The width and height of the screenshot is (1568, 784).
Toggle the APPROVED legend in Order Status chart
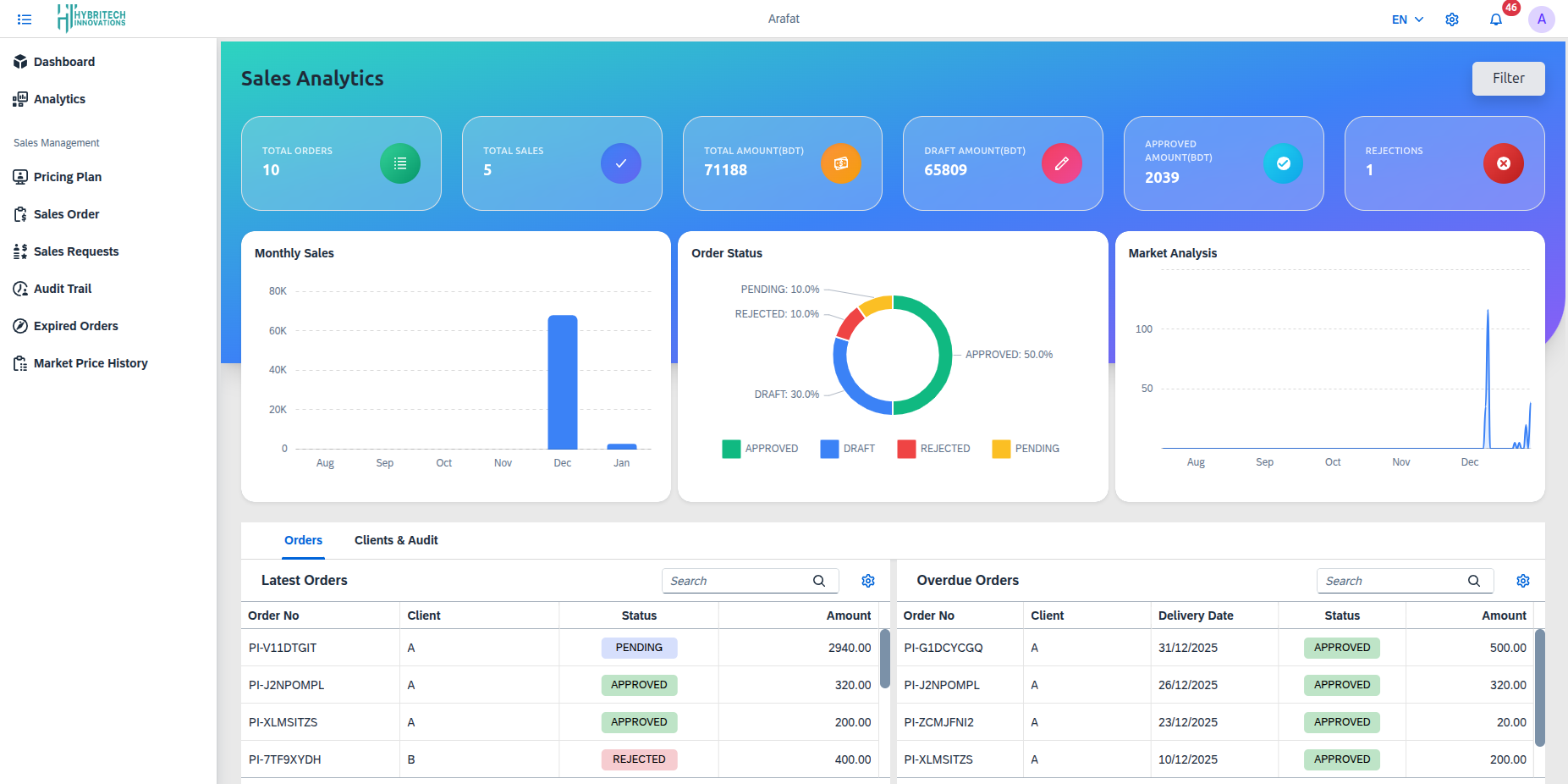760,449
